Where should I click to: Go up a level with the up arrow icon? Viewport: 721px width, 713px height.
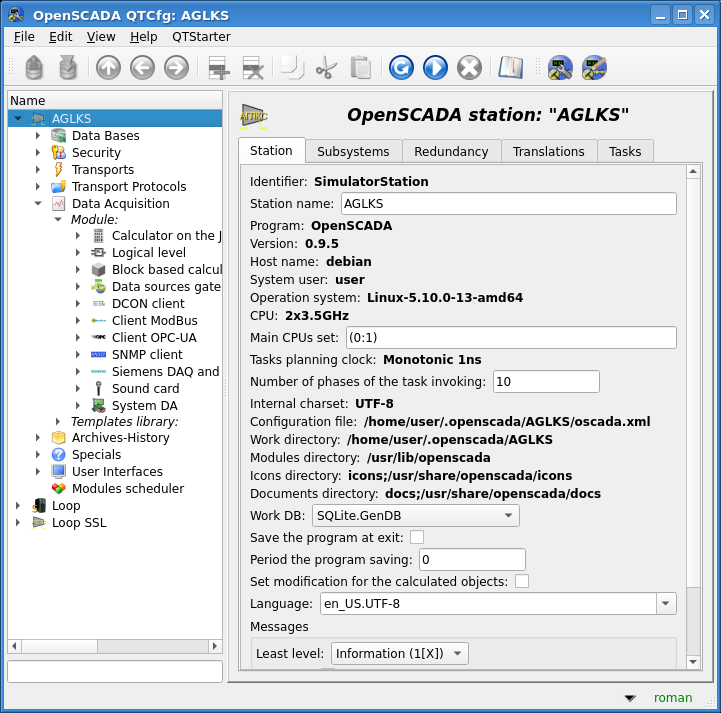point(108,68)
